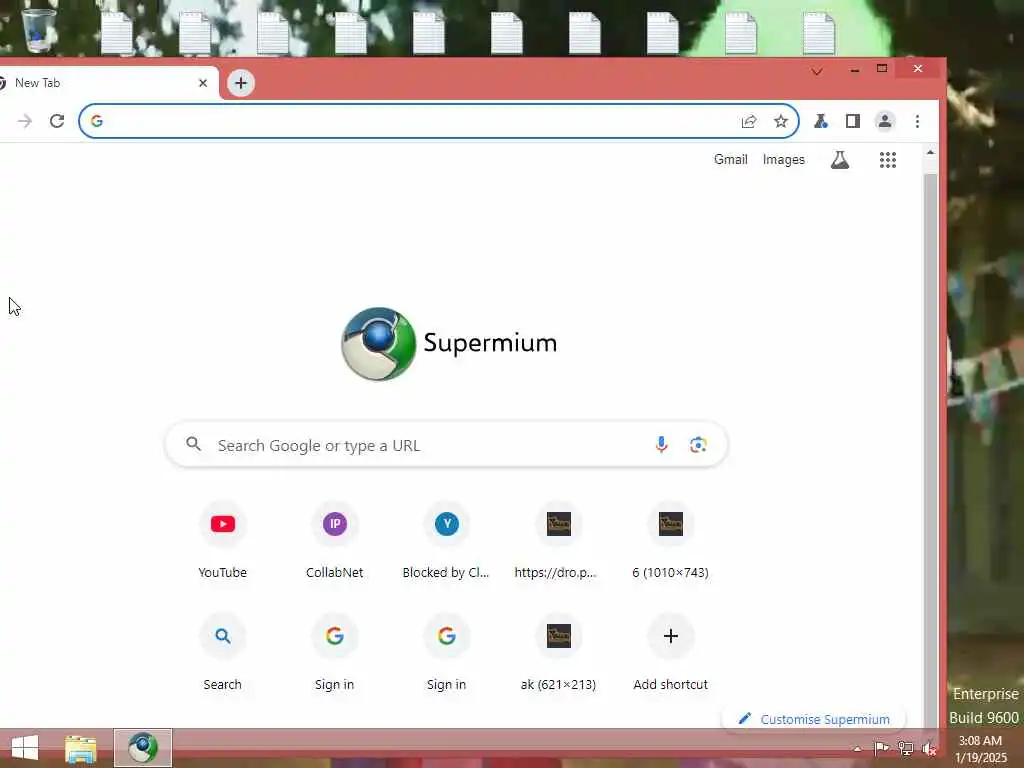This screenshot has height=768, width=1024.
Task: Click the Supermium logo on the page
Action: coord(449,344)
